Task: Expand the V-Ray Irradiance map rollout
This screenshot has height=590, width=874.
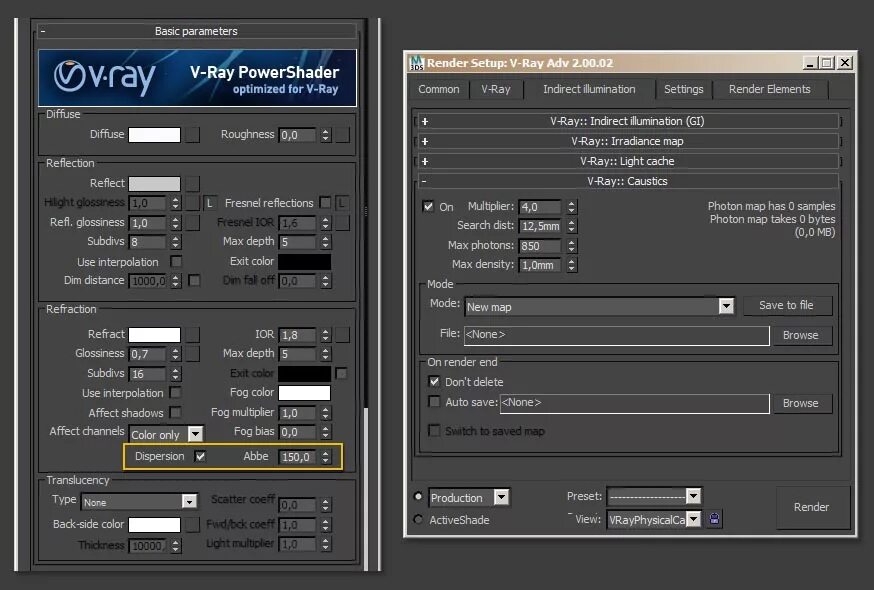Action: (628, 141)
